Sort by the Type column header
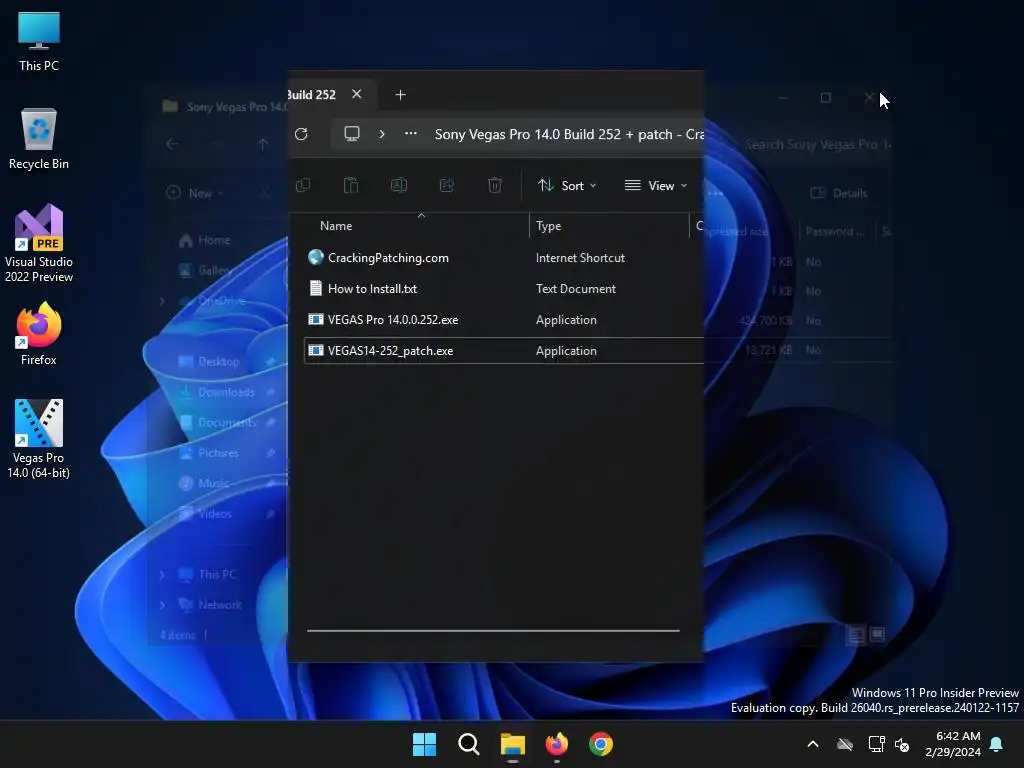Image resolution: width=1024 pixels, height=768 pixels. tap(549, 226)
